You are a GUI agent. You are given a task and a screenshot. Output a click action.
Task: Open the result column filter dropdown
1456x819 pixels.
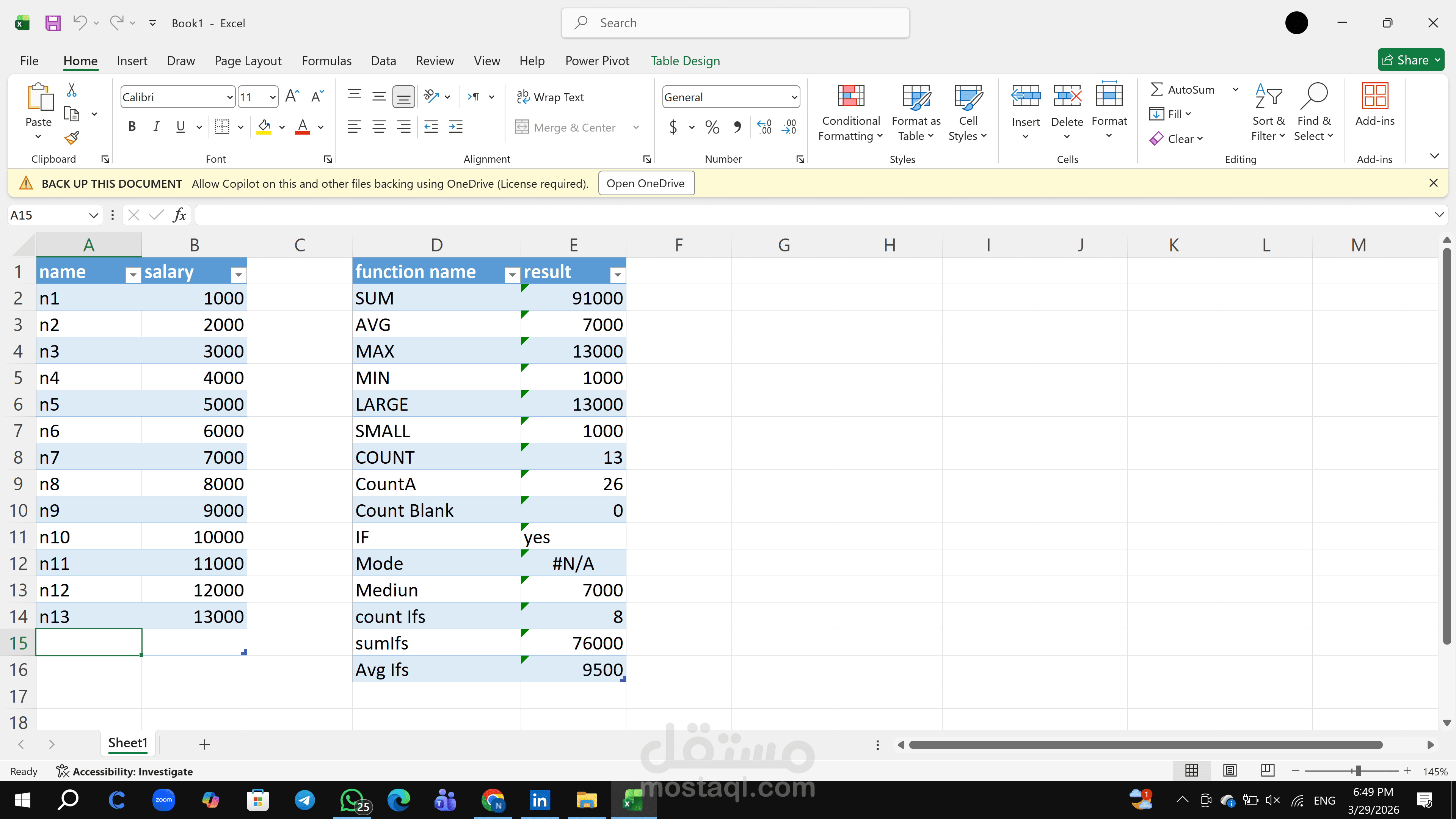coord(618,275)
